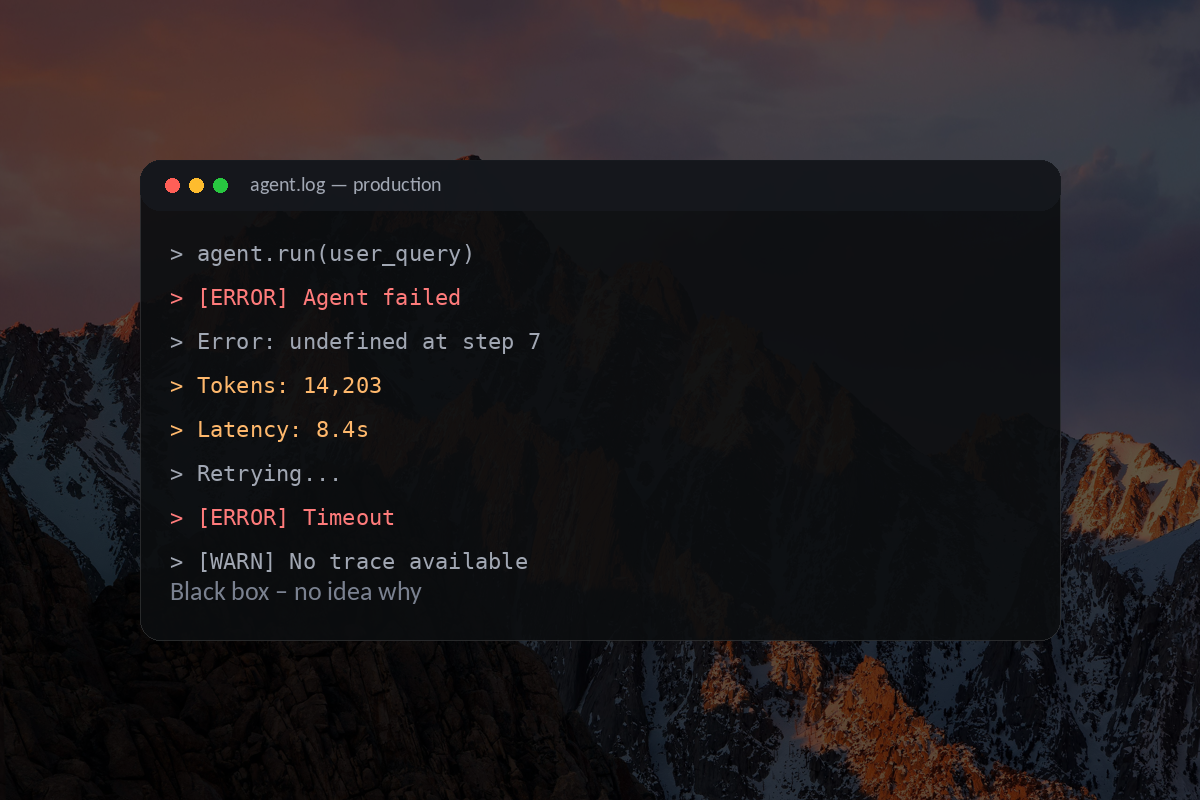Select the red prompt chevron beside [ERROR] Timeout

(177, 517)
